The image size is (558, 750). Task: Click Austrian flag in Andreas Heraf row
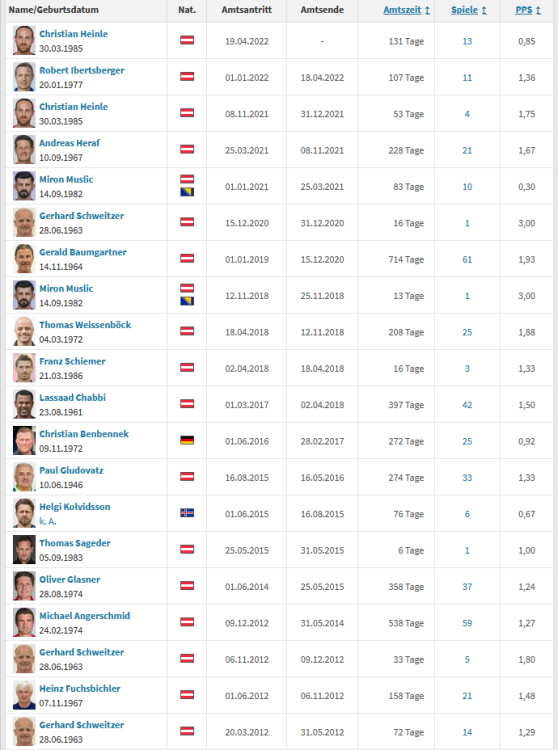[187, 149]
